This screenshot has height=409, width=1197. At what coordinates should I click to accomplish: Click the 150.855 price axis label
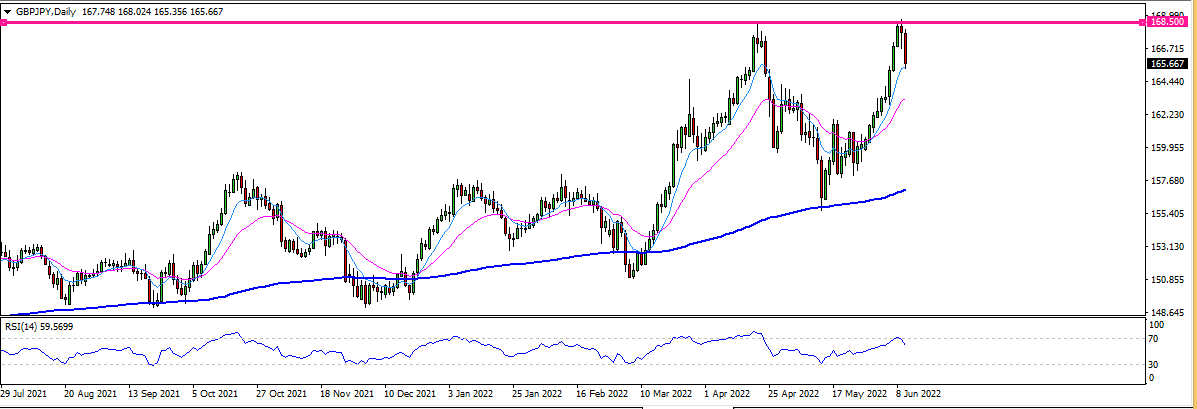click(x=1166, y=280)
